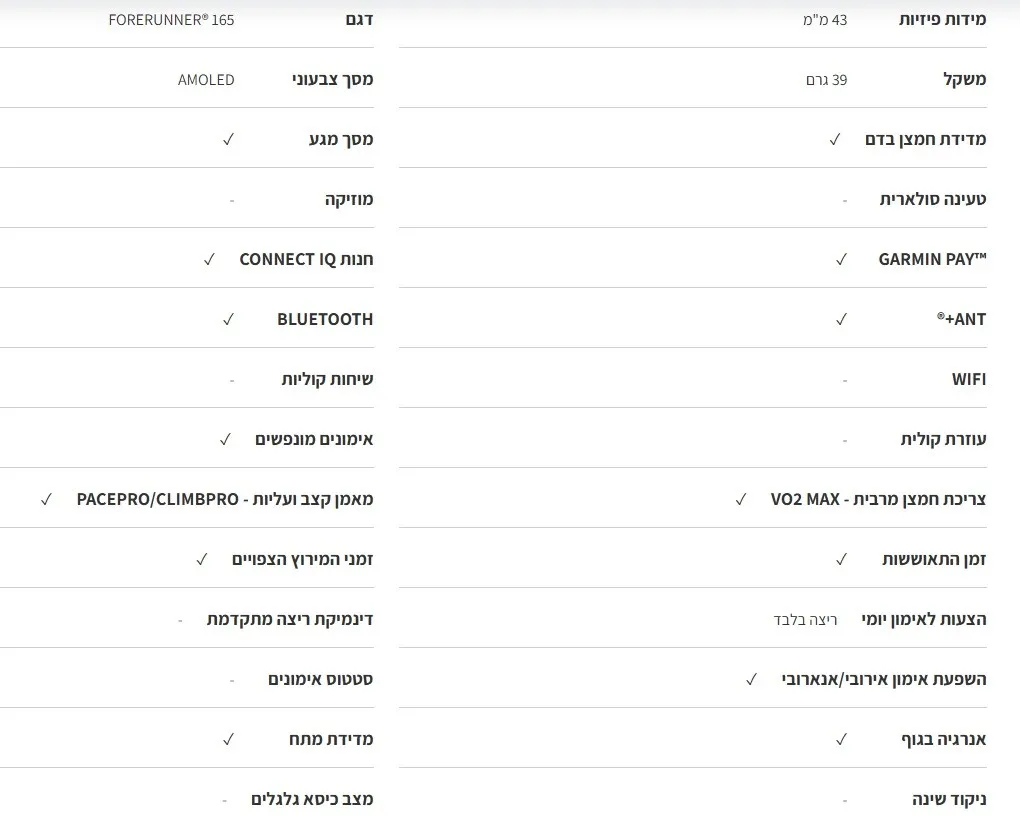The height and width of the screenshot is (823, 1020).
Task: Click the BLUETOOTH row checkmark
Action: [x=228, y=319]
